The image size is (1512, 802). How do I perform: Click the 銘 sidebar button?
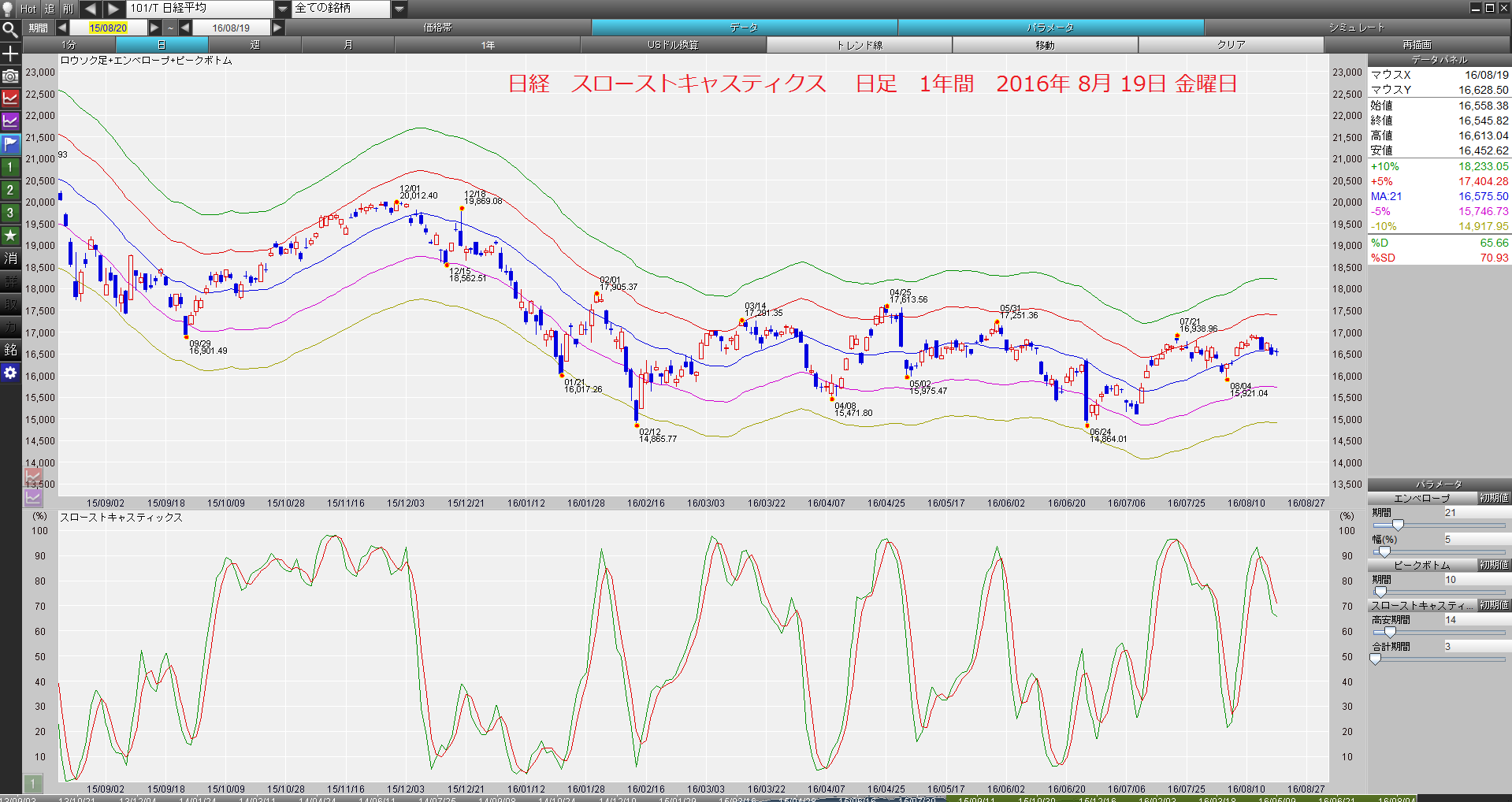tap(10, 350)
